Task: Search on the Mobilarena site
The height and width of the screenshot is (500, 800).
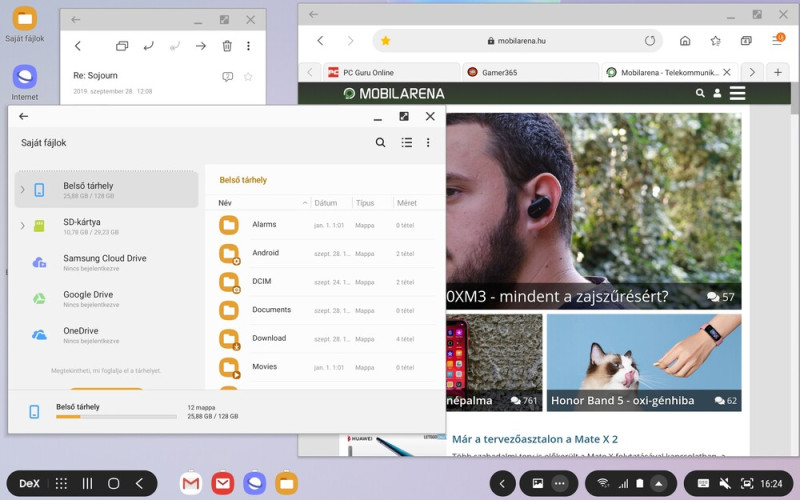Action: 700,93
